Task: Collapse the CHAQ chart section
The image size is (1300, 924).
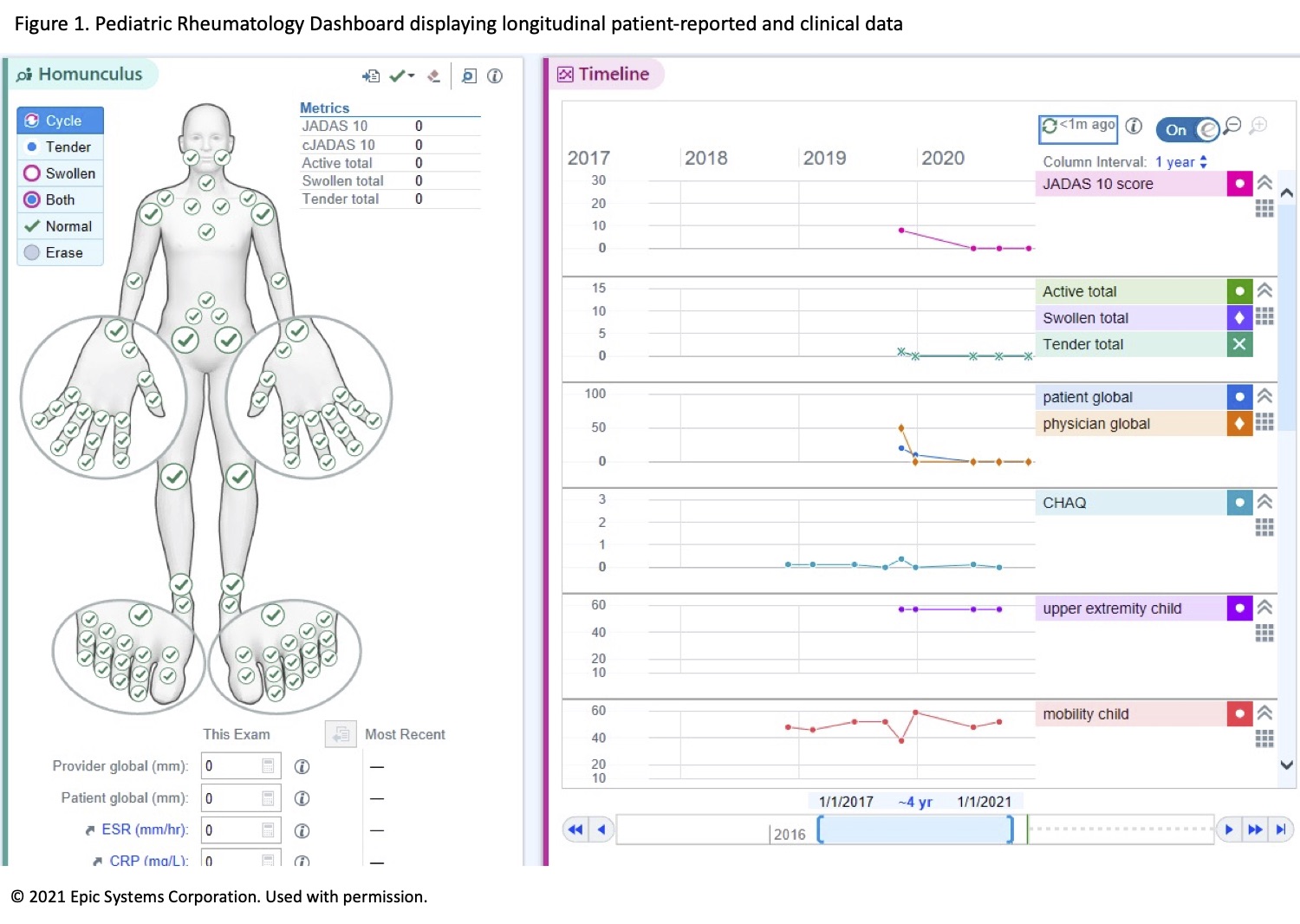Action: (x=1264, y=502)
